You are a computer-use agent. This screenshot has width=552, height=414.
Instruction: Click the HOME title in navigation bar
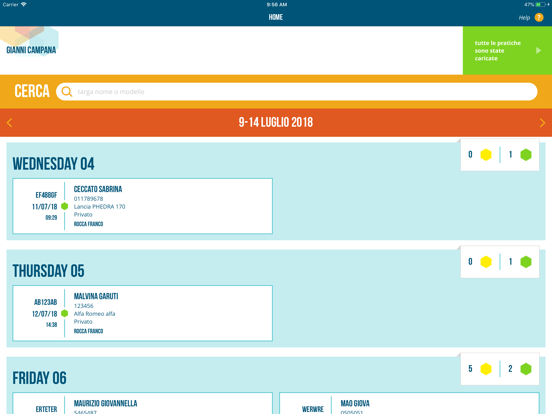[276, 17]
